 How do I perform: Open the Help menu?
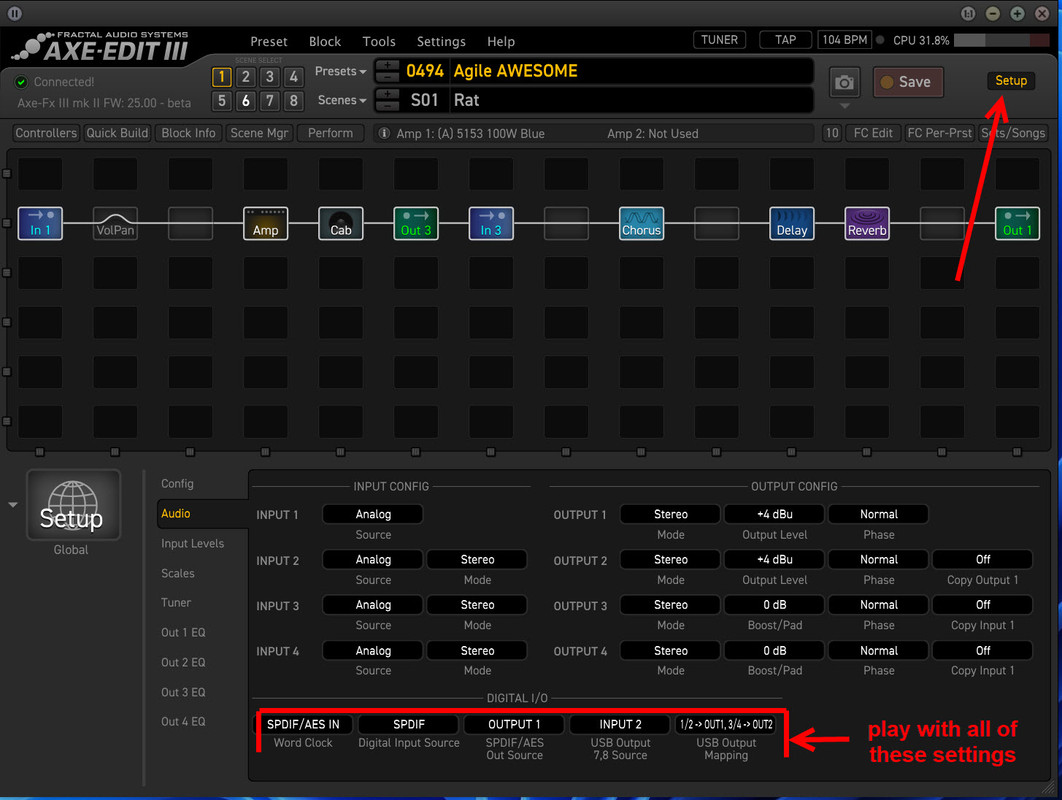click(501, 41)
